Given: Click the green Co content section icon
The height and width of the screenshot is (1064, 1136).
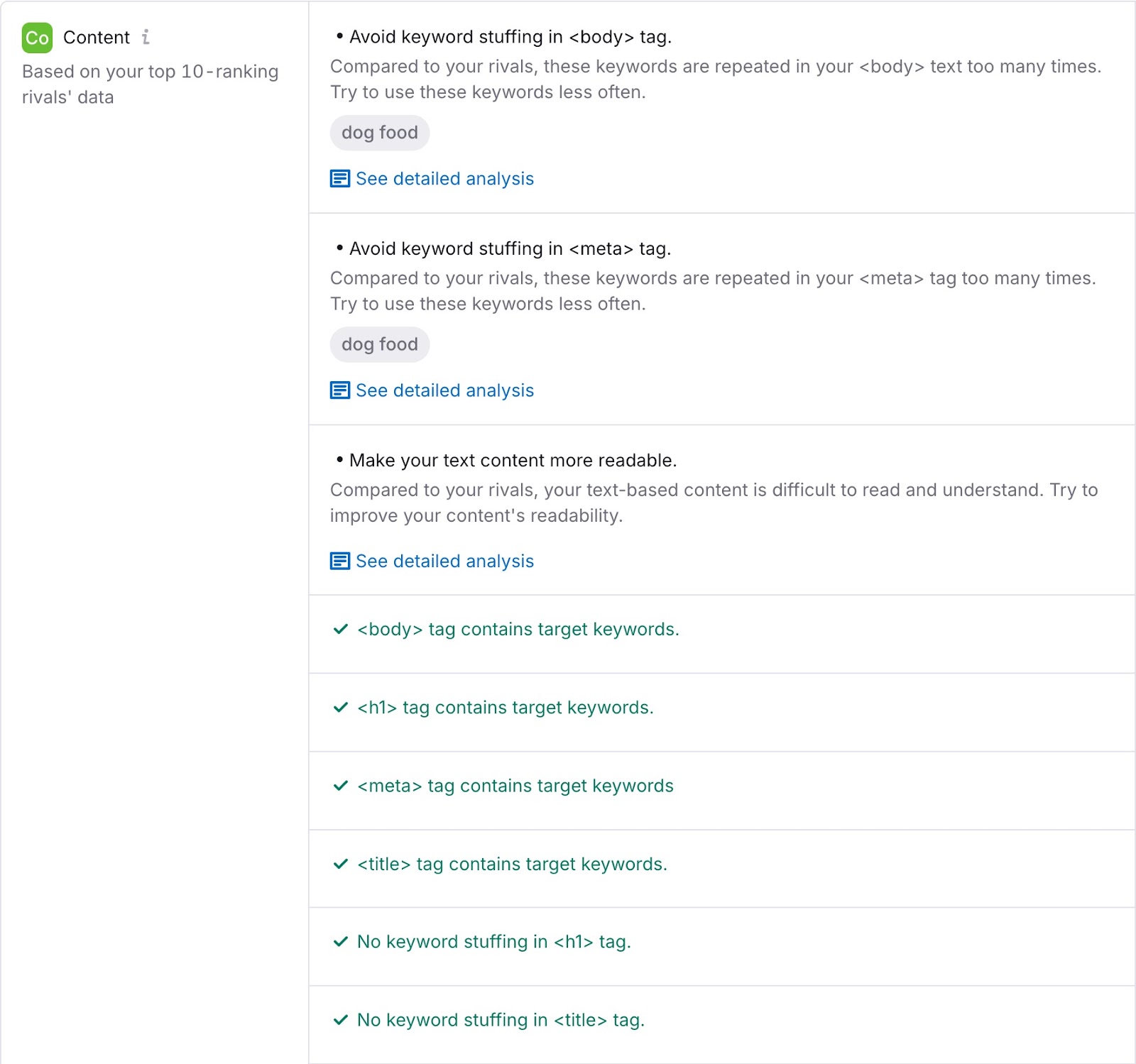Looking at the screenshot, I should tap(38, 37).
